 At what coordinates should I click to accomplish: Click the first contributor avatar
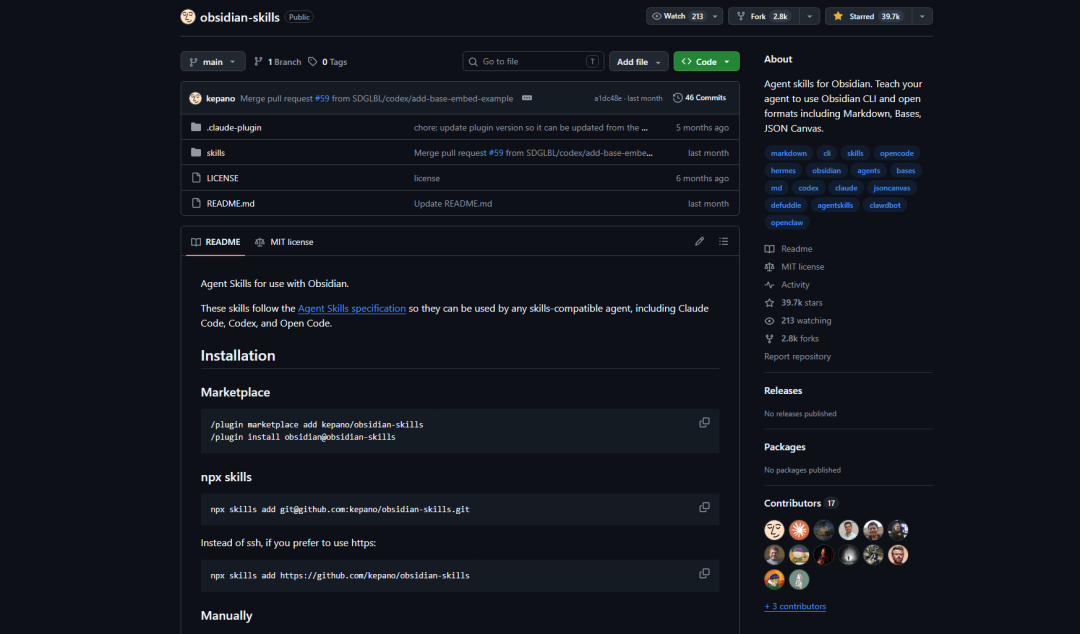click(774, 529)
